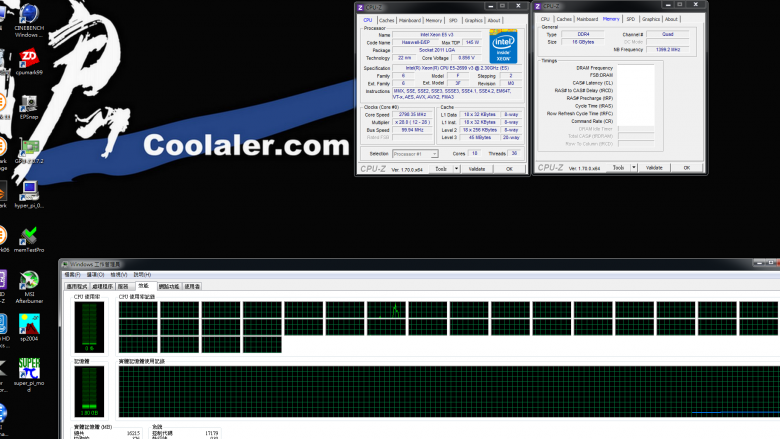
Task: Open the CINEBENCH desktop shortcut
Action: click(29, 21)
